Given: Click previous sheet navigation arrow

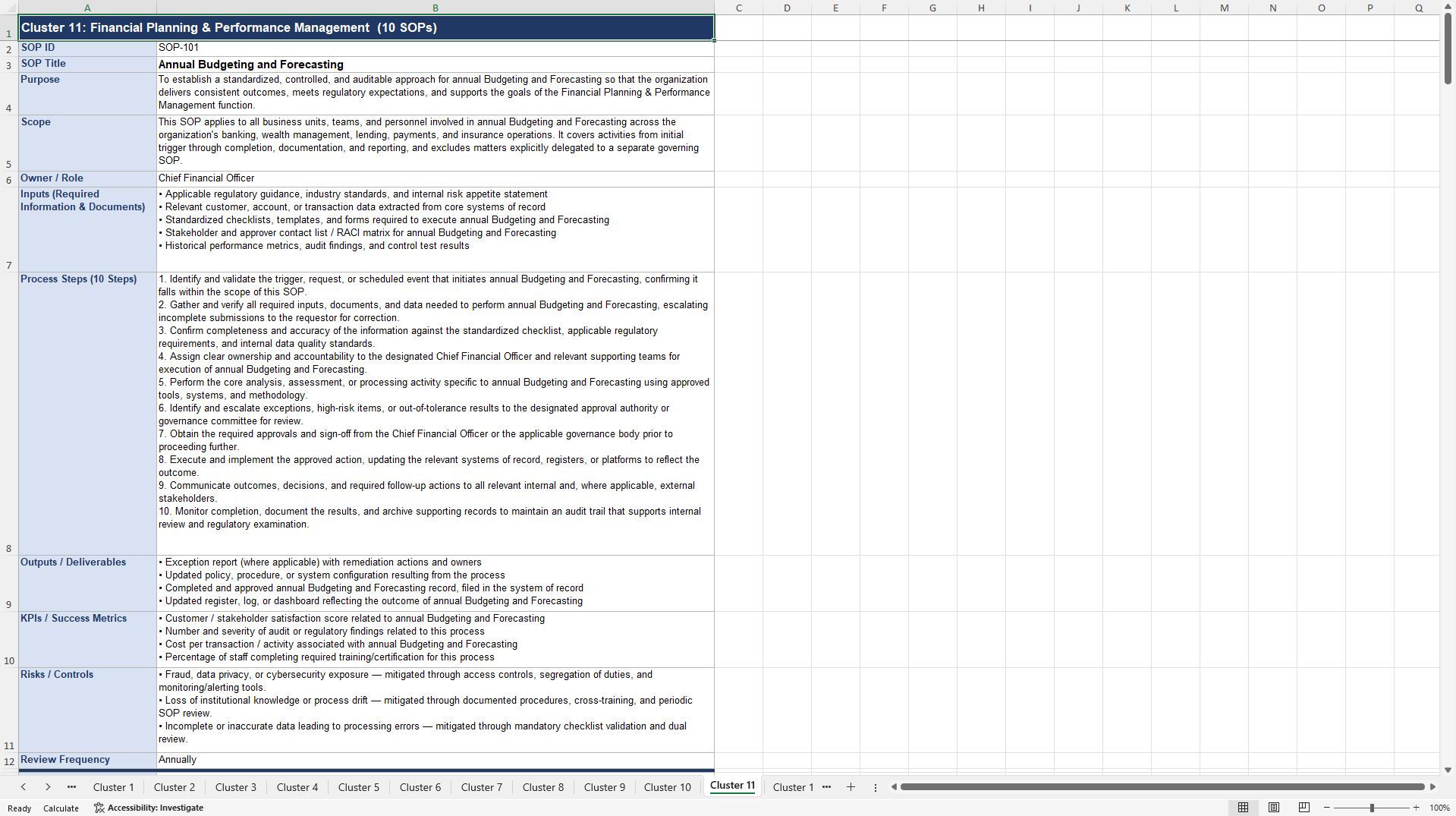Looking at the screenshot, I should click(24, 787).
